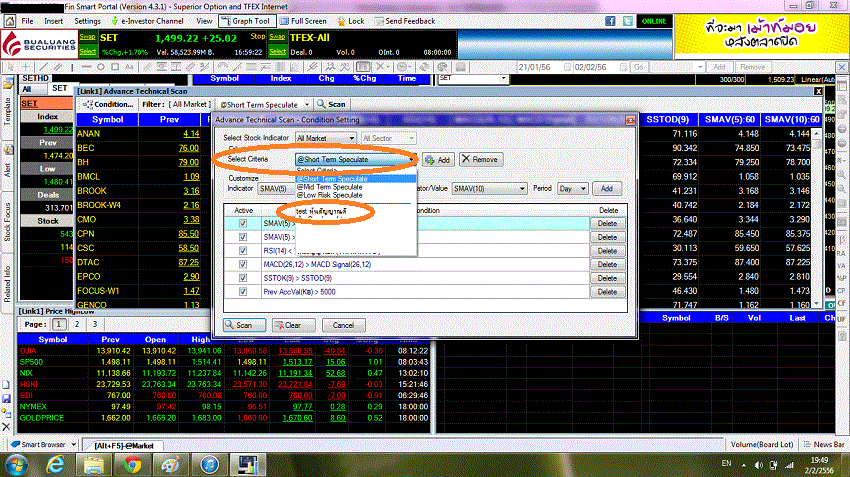Image resolution: width=850 pixels, height=477 pixels.
Task: Open the Twitter icon in top bar
Action: (x=628, y=21)
